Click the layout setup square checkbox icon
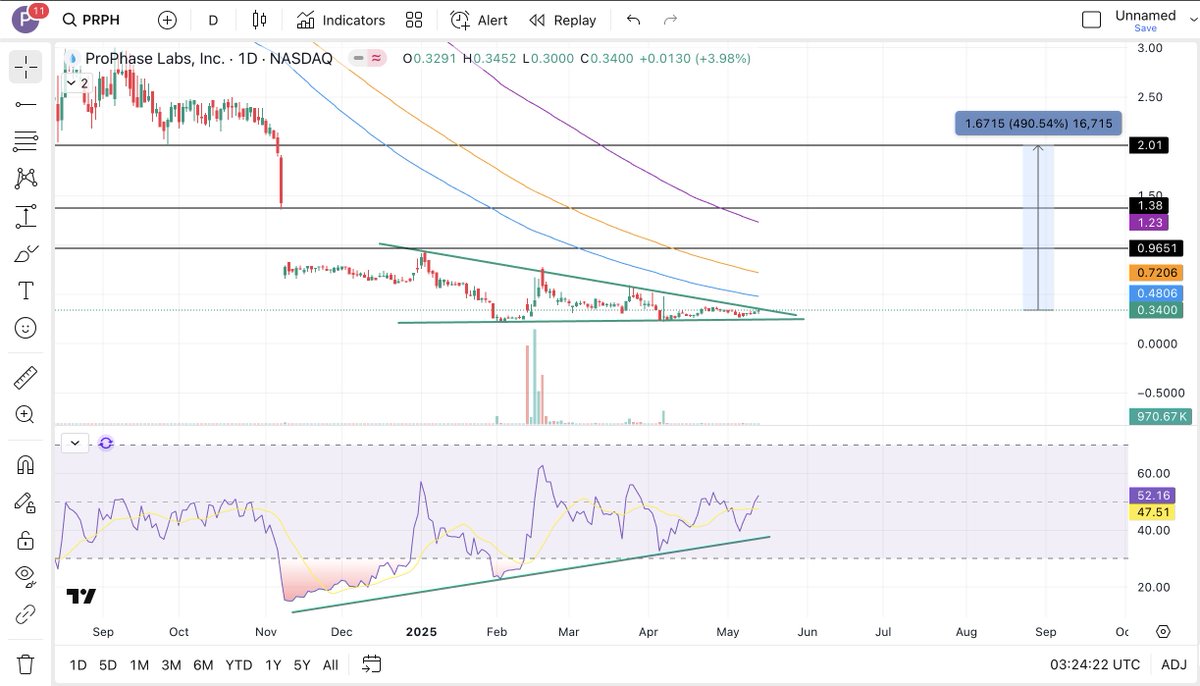Viewport: 1200px width, 686px height. [x=1092, y=20]
